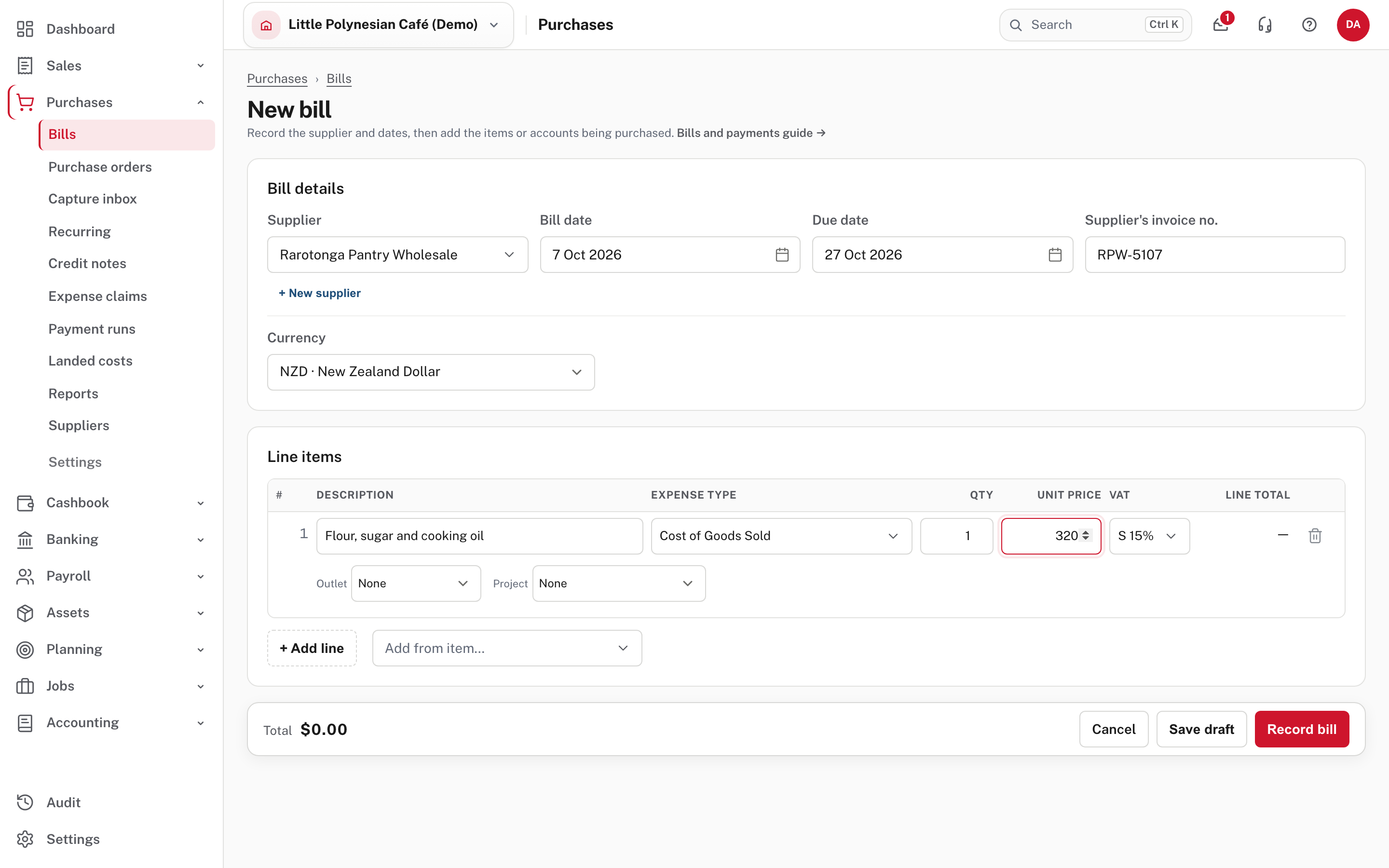Open the DA user avatar menu

[x=1353, y=25]
